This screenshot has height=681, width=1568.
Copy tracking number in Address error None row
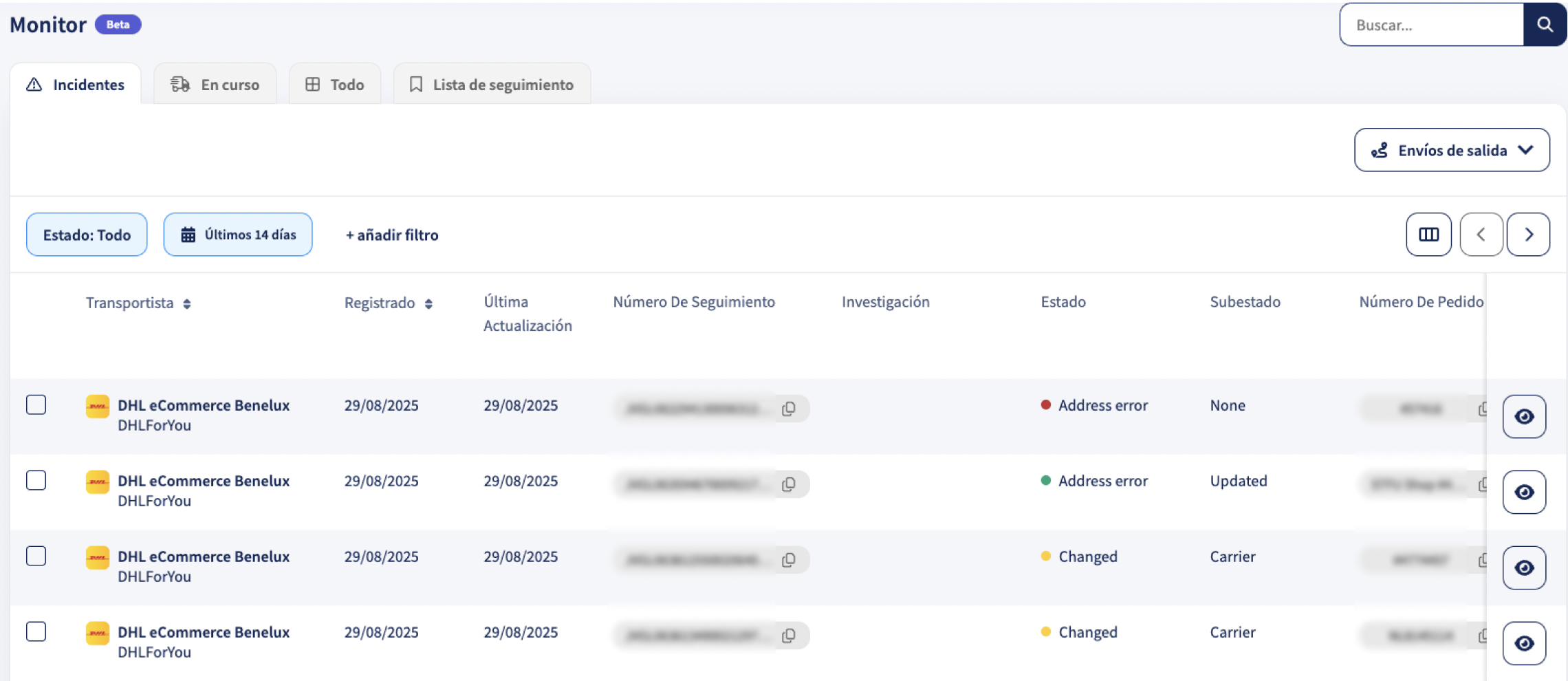(x=789, y=409)
